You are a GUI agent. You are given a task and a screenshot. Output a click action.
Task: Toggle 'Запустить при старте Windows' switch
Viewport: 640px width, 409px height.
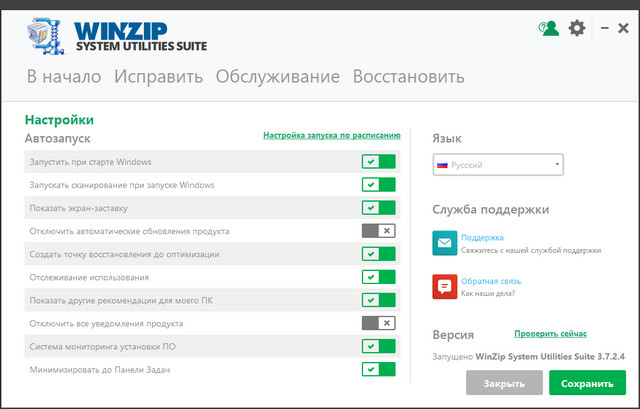tap(379, 161)
